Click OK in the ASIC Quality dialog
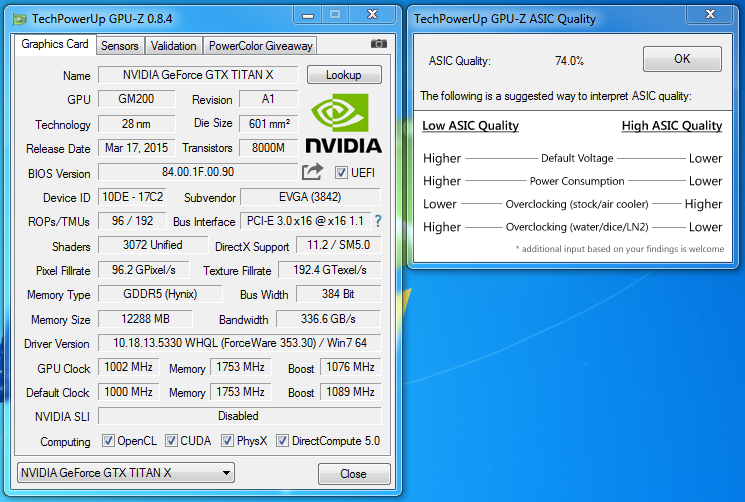This screenshot has height=502, width=745. [x=682, y=59]
